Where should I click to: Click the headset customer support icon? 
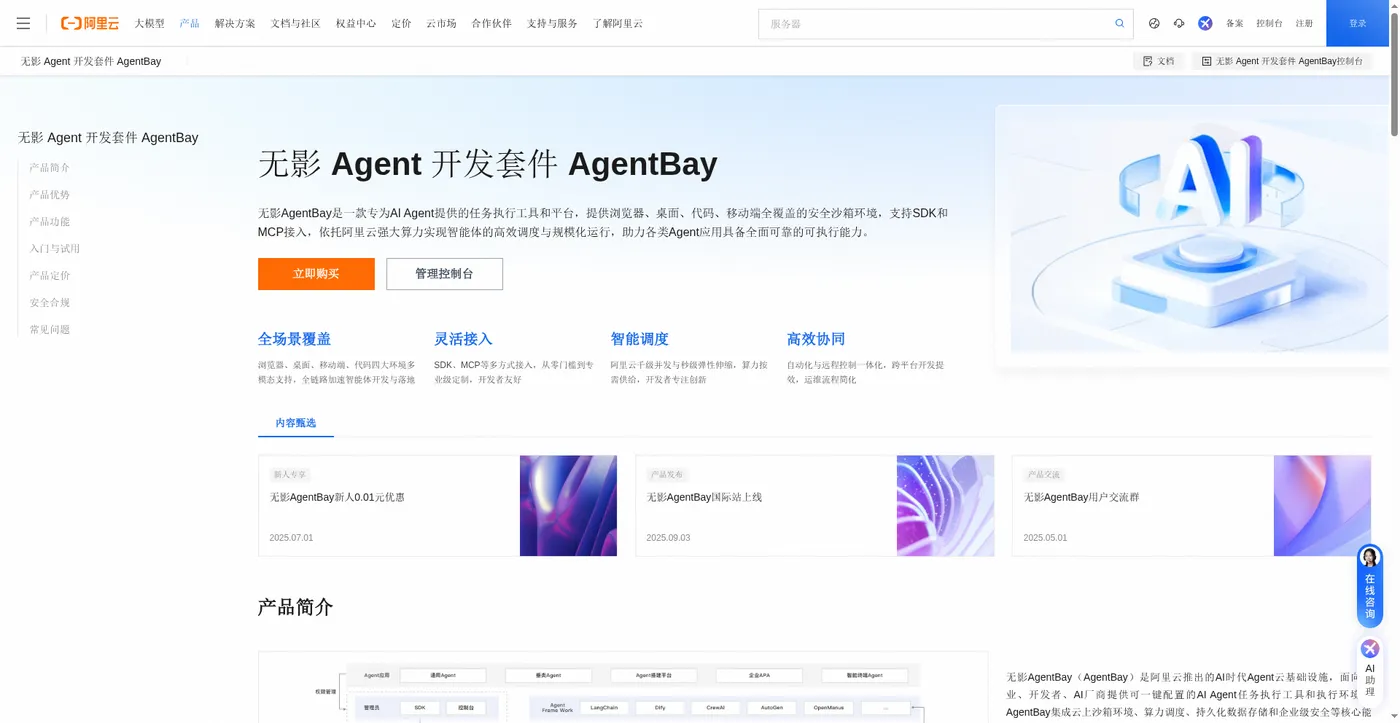(x=1179, y=23)
